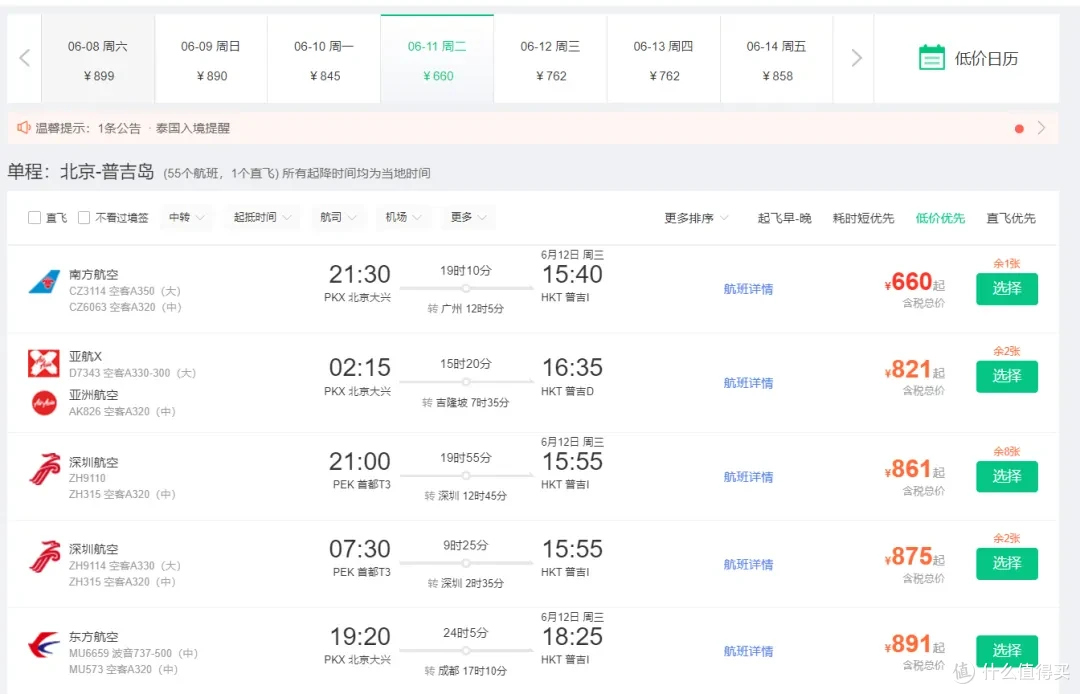Open the 更多 filter dropdown
Viewport: 1080px width, 694px height.
[468, 218]
